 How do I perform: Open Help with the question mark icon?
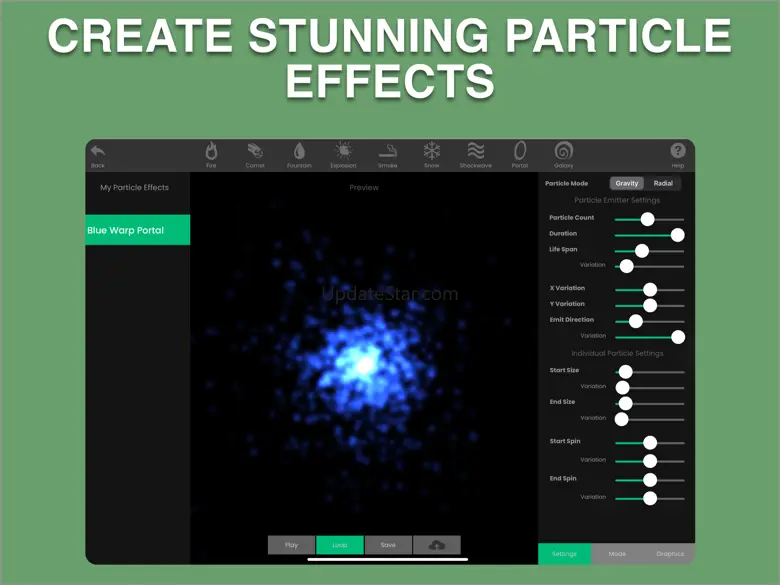pyautogui.click(x=678, y=151)
